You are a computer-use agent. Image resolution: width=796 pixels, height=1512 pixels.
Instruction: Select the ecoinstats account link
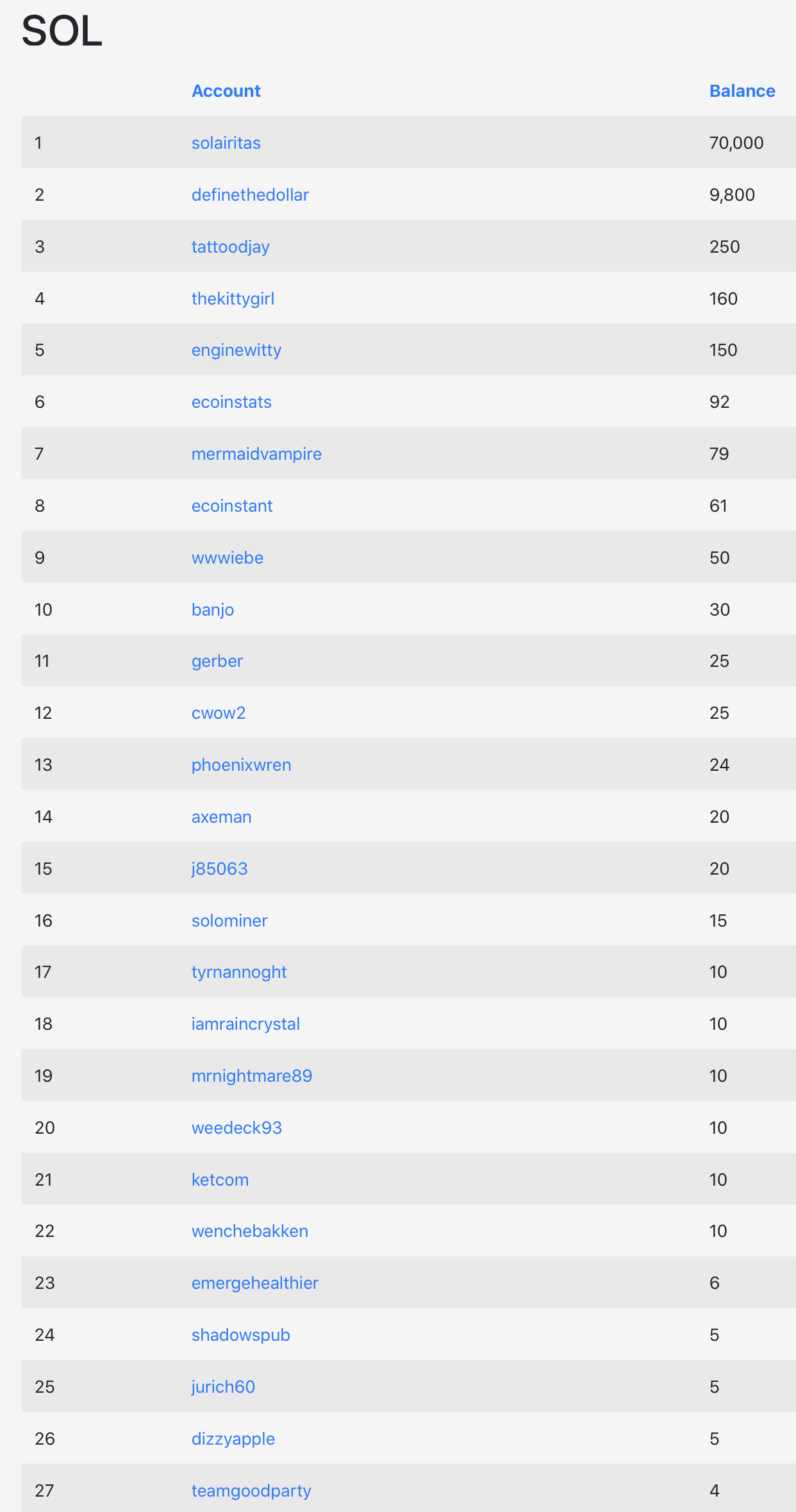[231, 402]
